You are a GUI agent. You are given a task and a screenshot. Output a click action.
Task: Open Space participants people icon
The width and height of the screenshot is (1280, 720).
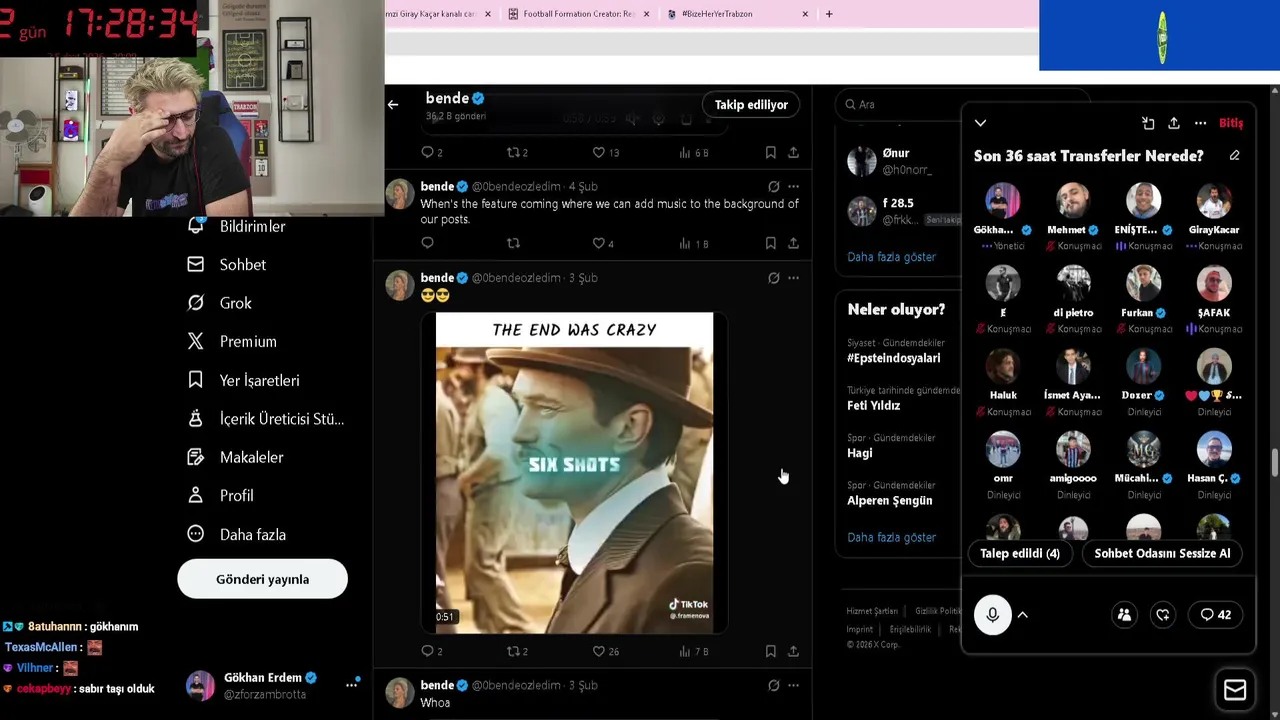click(1124, 615)
